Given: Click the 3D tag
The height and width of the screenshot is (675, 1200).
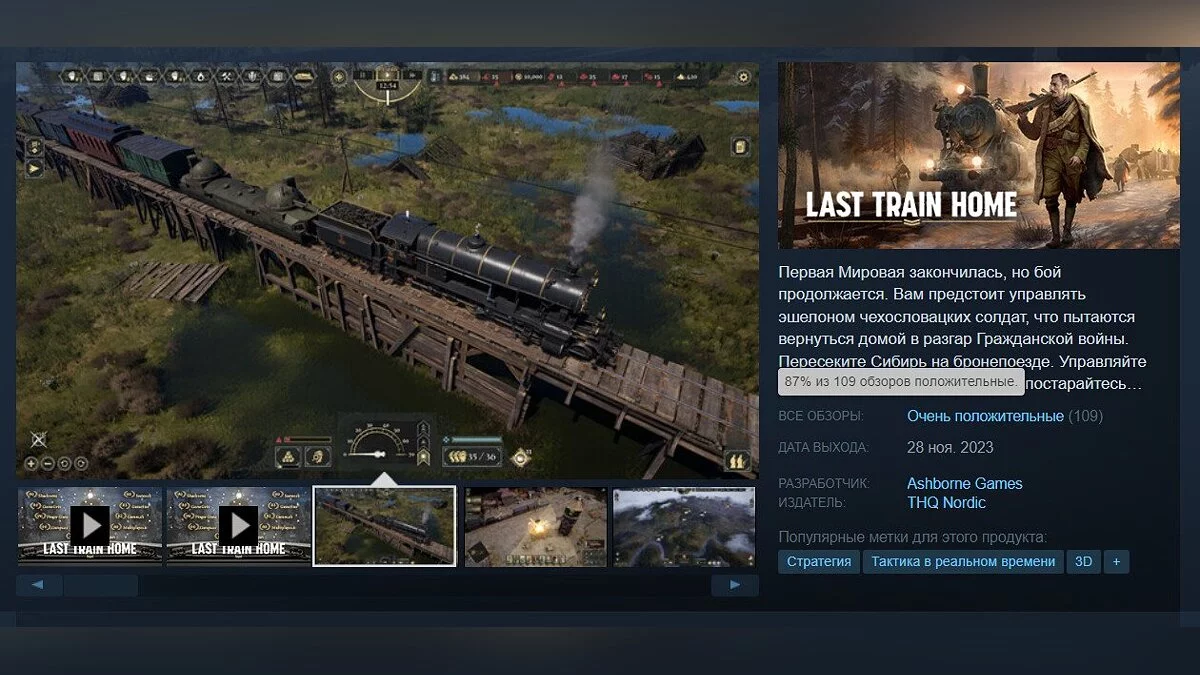Looking at the screenshot, I should click(x=1083, y=562).
